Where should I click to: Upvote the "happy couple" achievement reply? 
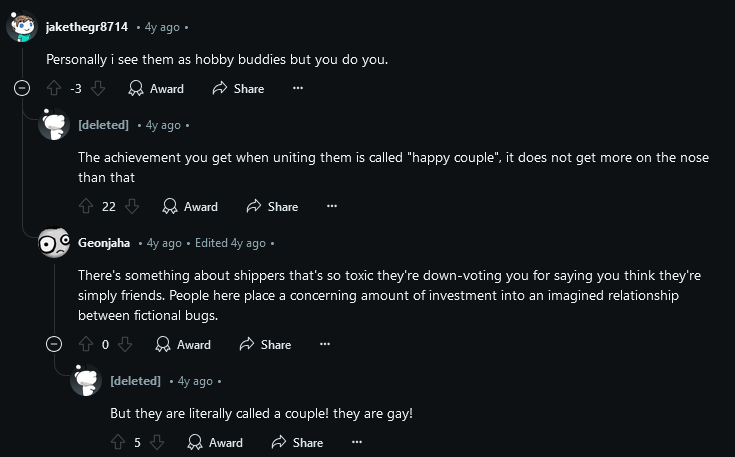point(86,207)
